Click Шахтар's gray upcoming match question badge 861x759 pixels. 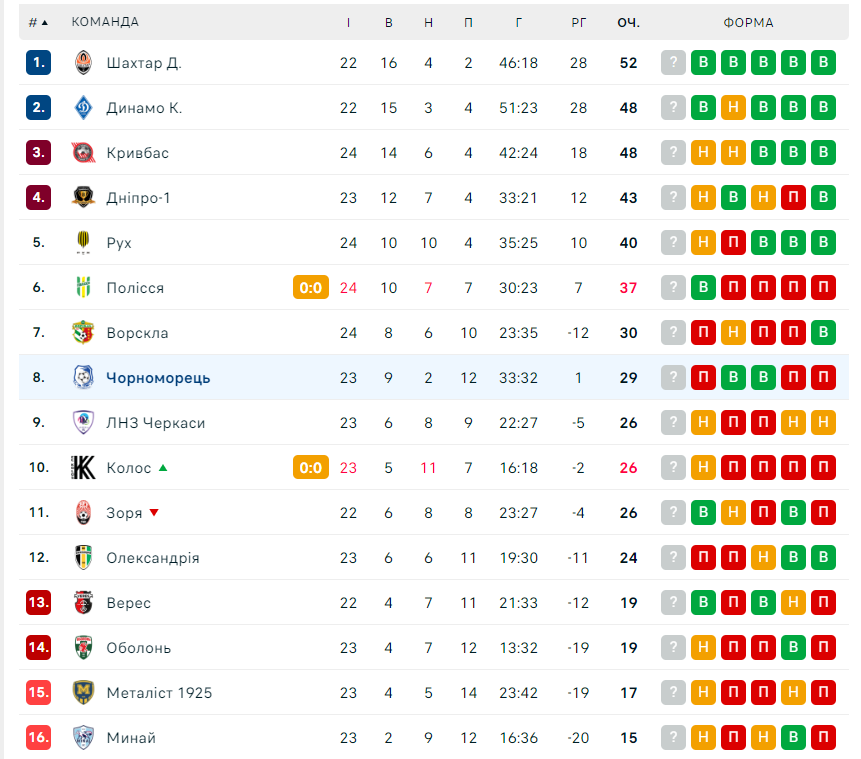click(673, 63)
